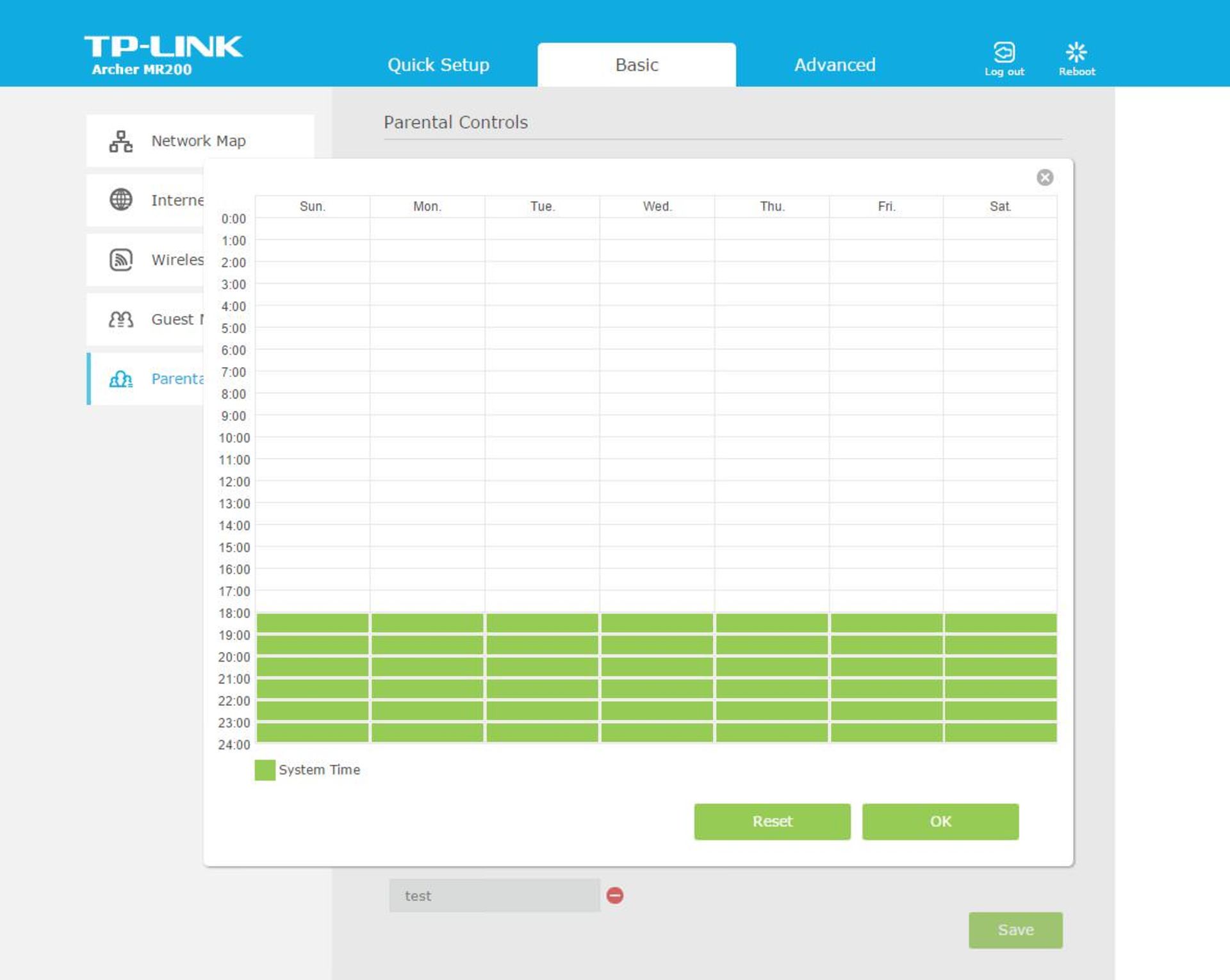1230x980 pixels.
Task: Deselect the Monday 20:00 schedule block
Action: click(x=427, y=666)
